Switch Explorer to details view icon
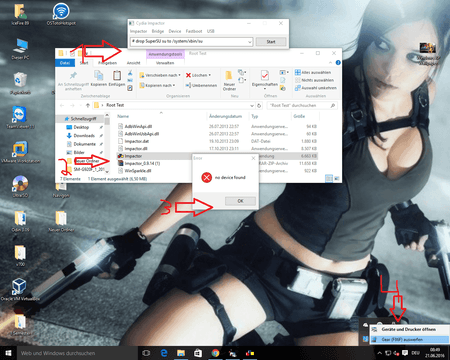 pos(329,179)
